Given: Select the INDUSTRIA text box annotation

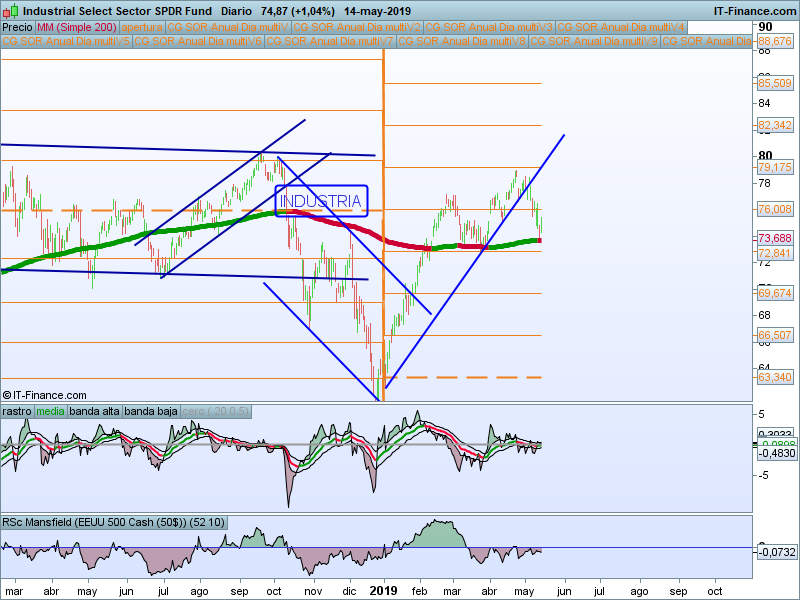Looking at the screenshot, I should point(321,201).
